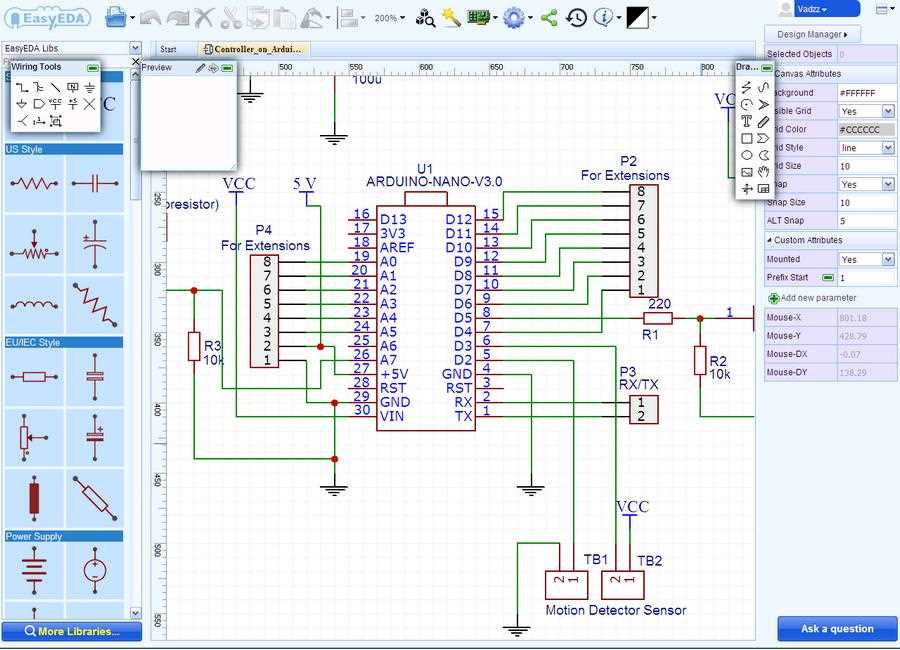Open the Design Manager button
The image size is (900, 650).
point(812,34)
